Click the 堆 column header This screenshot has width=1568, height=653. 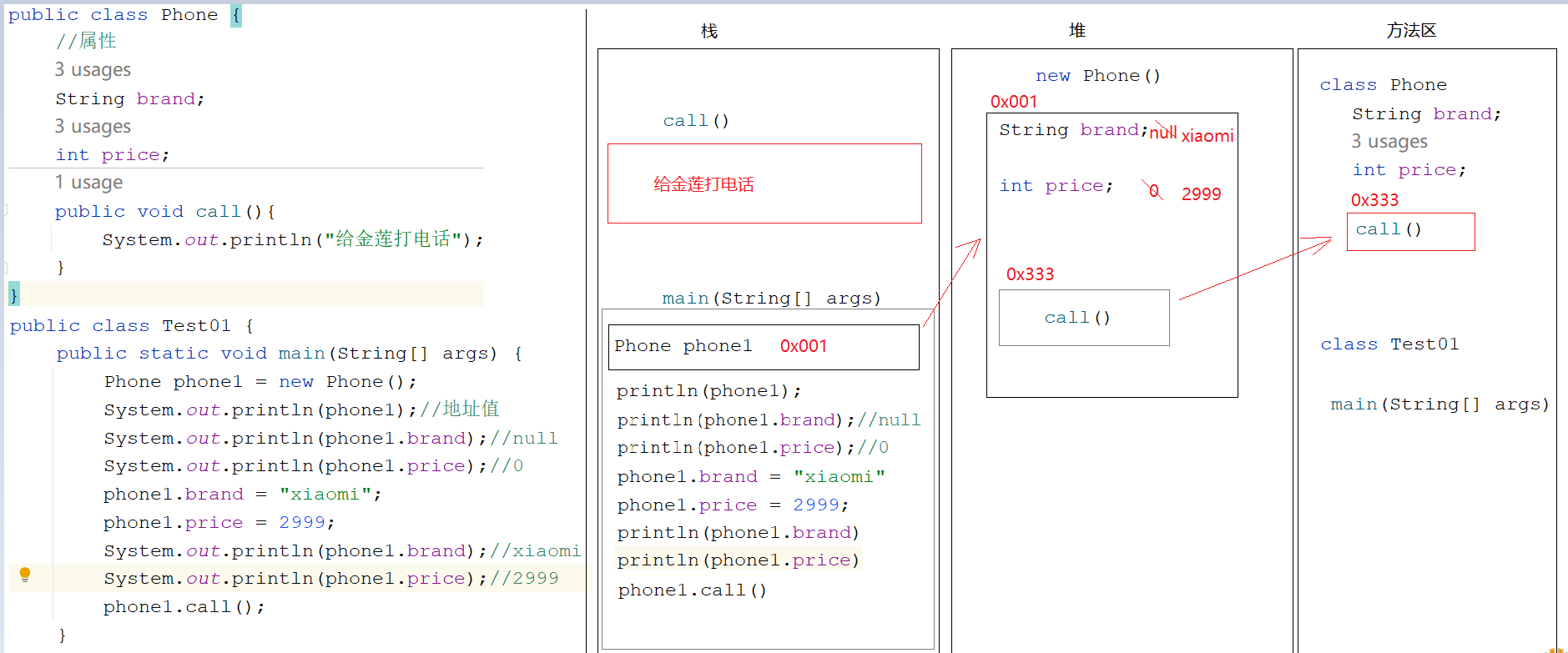[x=1076, y=31]
